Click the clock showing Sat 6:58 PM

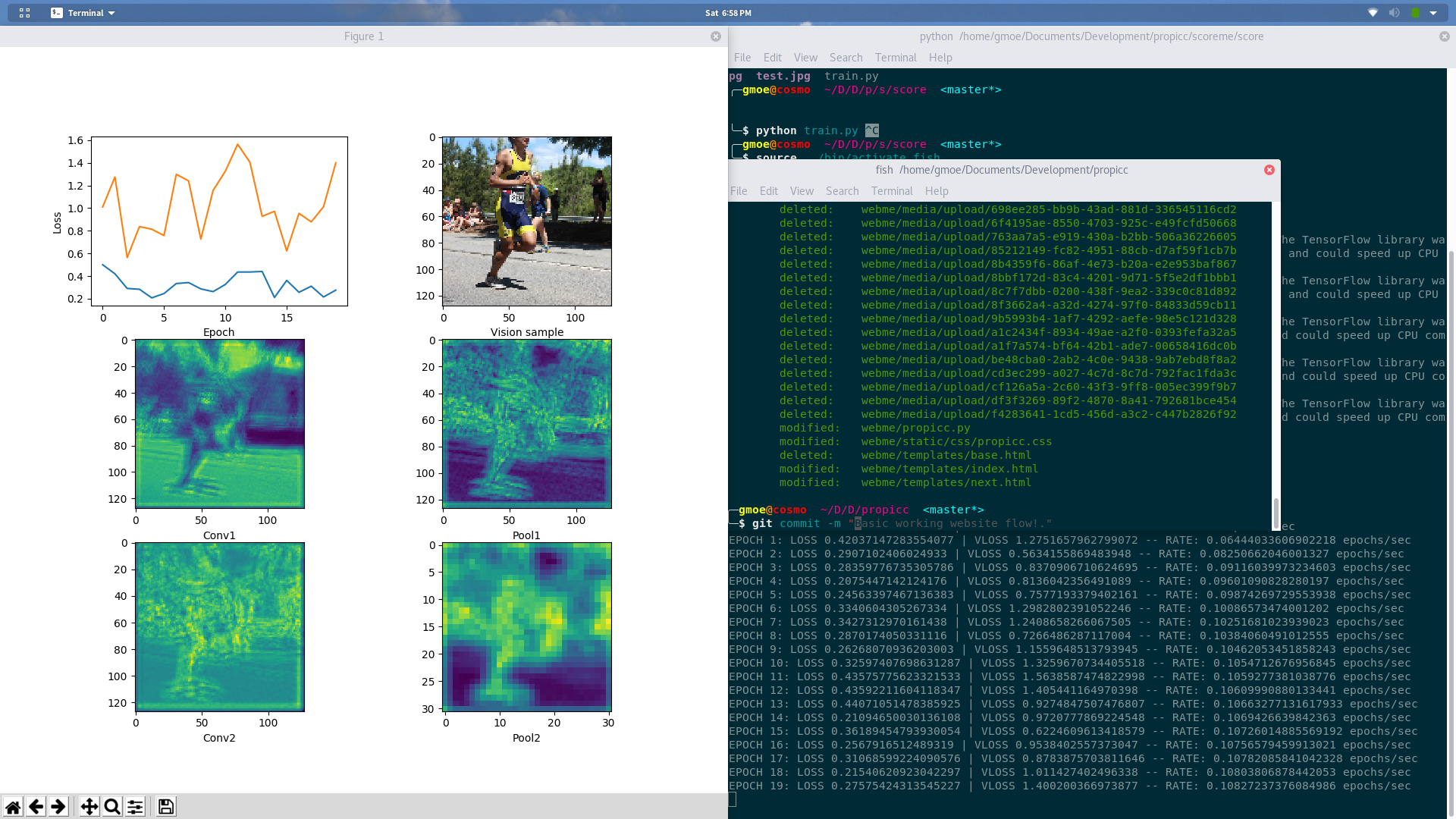(728, 13)
